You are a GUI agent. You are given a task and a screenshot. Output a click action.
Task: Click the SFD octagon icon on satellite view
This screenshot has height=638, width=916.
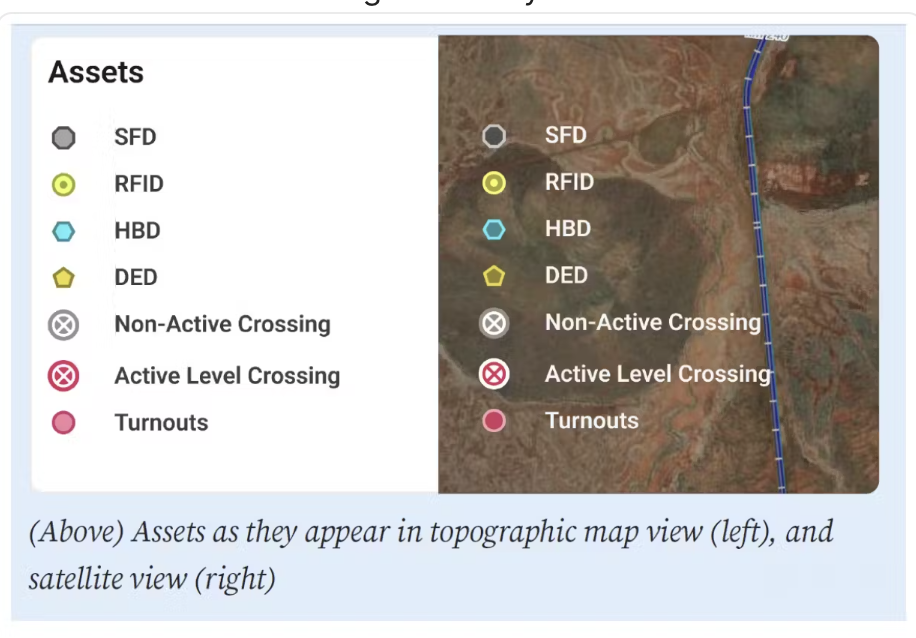coord(494,136)
